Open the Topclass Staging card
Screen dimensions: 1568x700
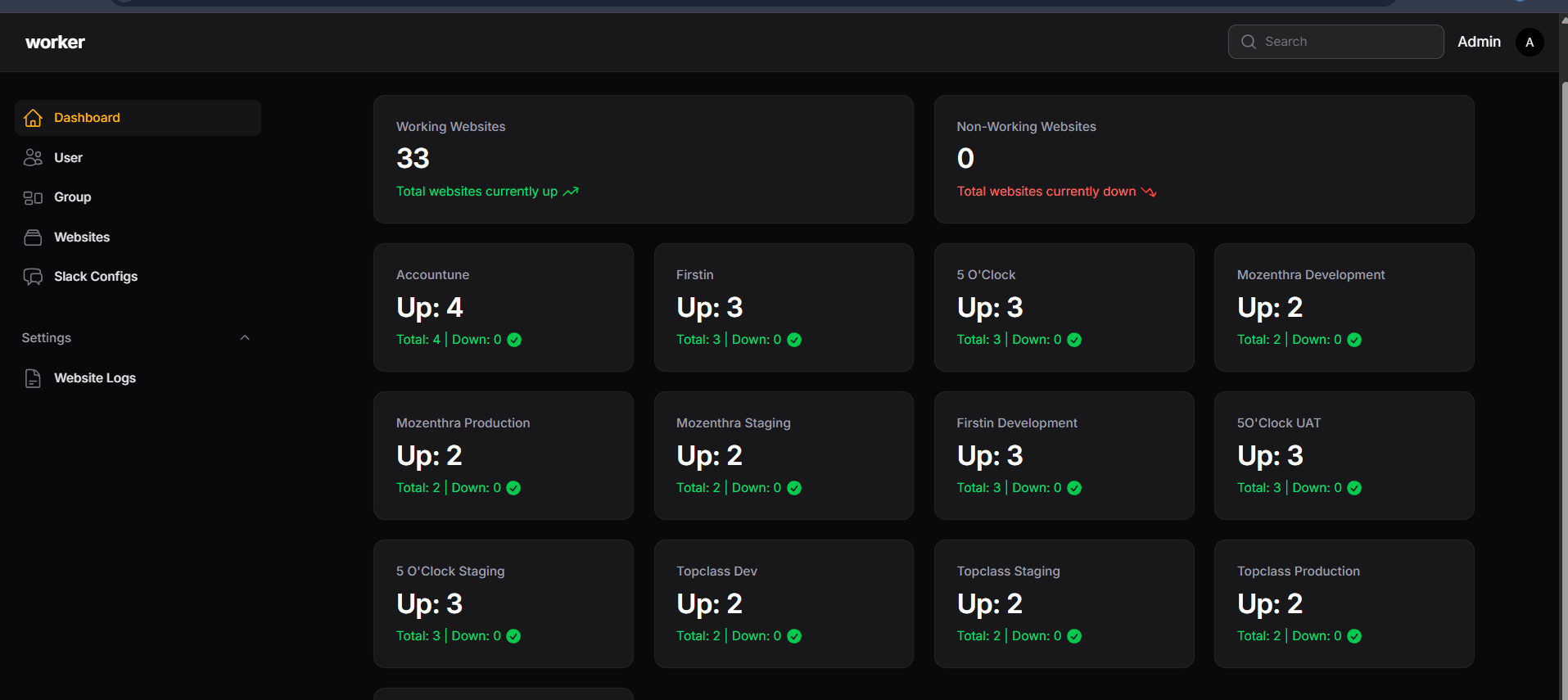[x=1064, y=603]
